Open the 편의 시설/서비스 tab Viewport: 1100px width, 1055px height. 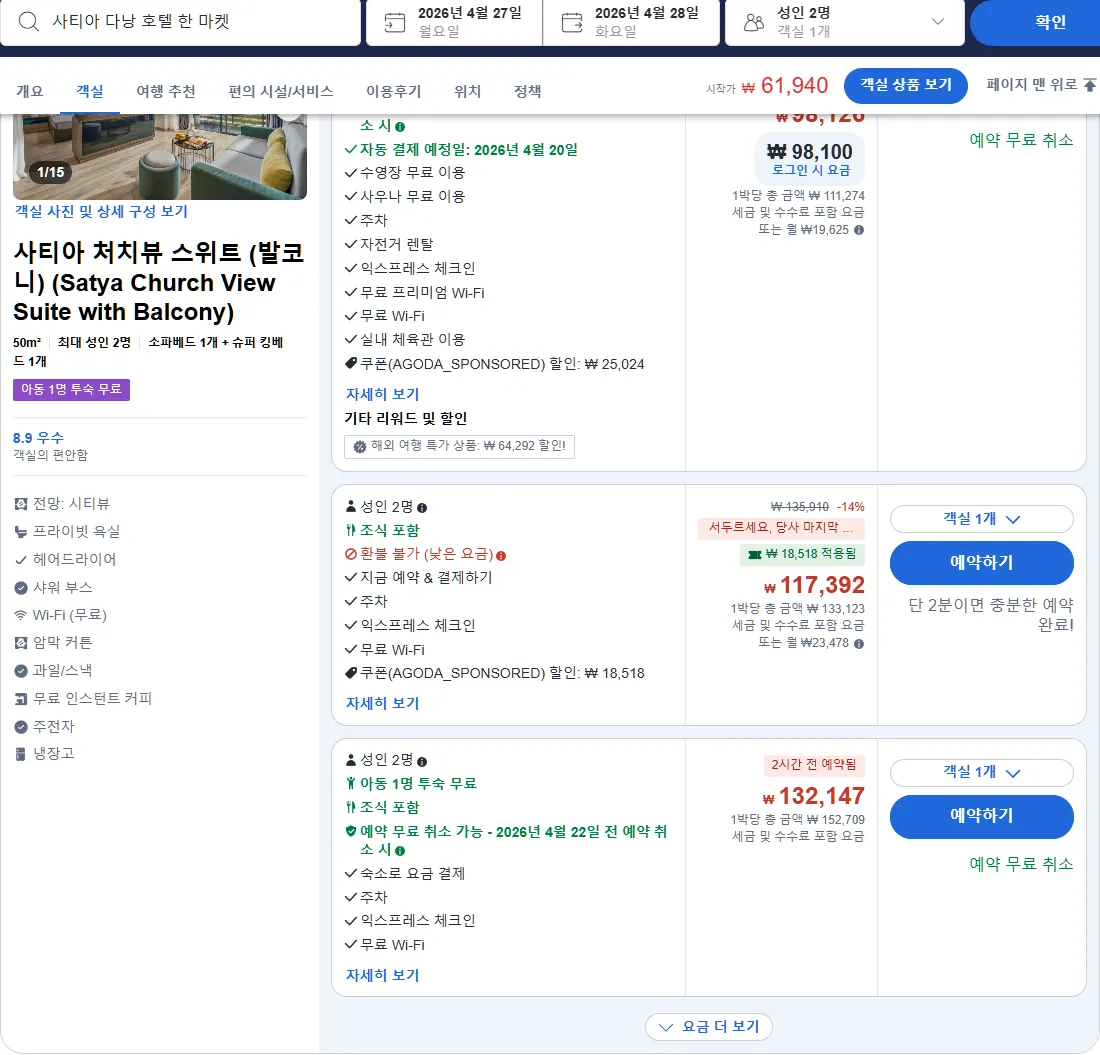(x=281, y=91)
